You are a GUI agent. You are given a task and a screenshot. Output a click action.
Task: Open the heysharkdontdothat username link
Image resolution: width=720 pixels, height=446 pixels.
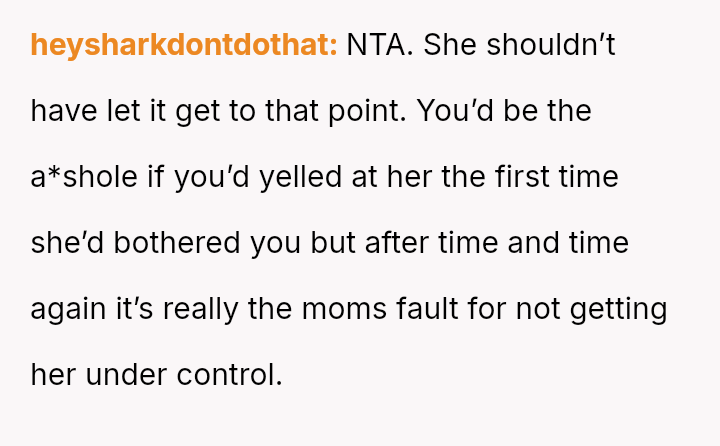click(x=184, y=45)
